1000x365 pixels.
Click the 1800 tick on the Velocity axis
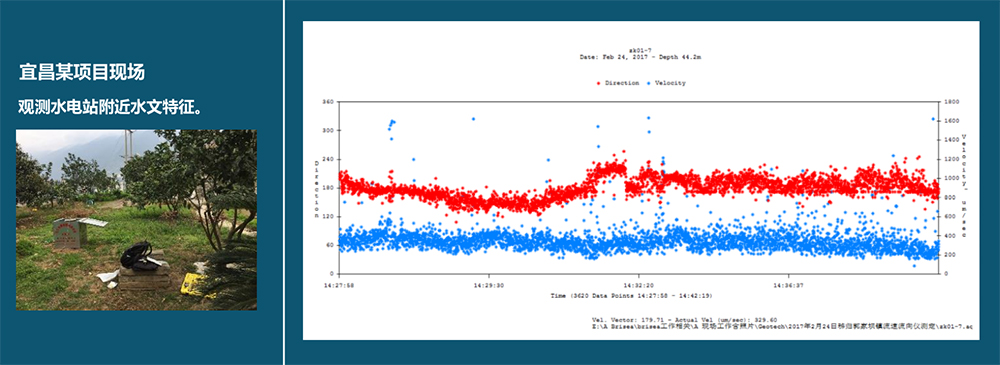tap(951, 101)
